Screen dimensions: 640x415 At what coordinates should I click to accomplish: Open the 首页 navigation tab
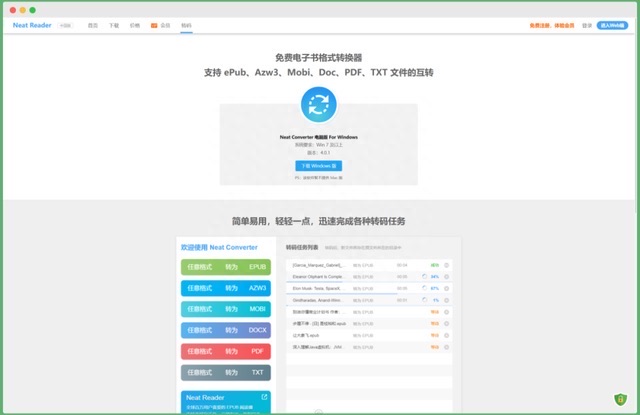click(93, 24)
